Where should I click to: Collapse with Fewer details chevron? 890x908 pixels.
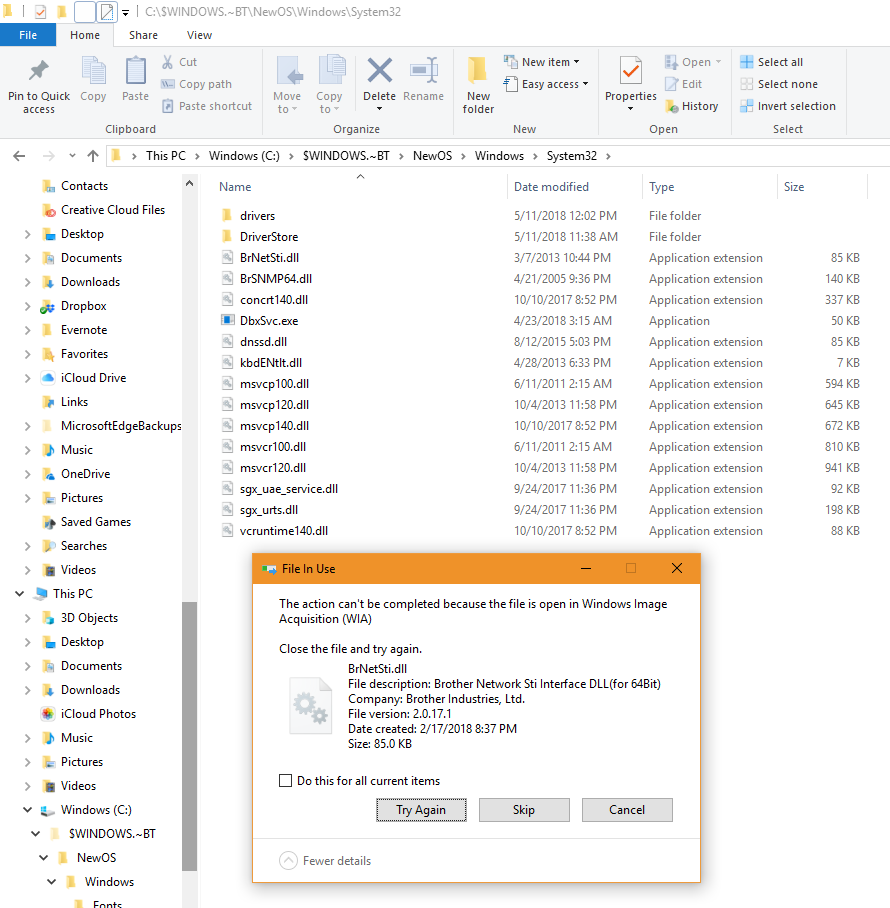[288, 861]
